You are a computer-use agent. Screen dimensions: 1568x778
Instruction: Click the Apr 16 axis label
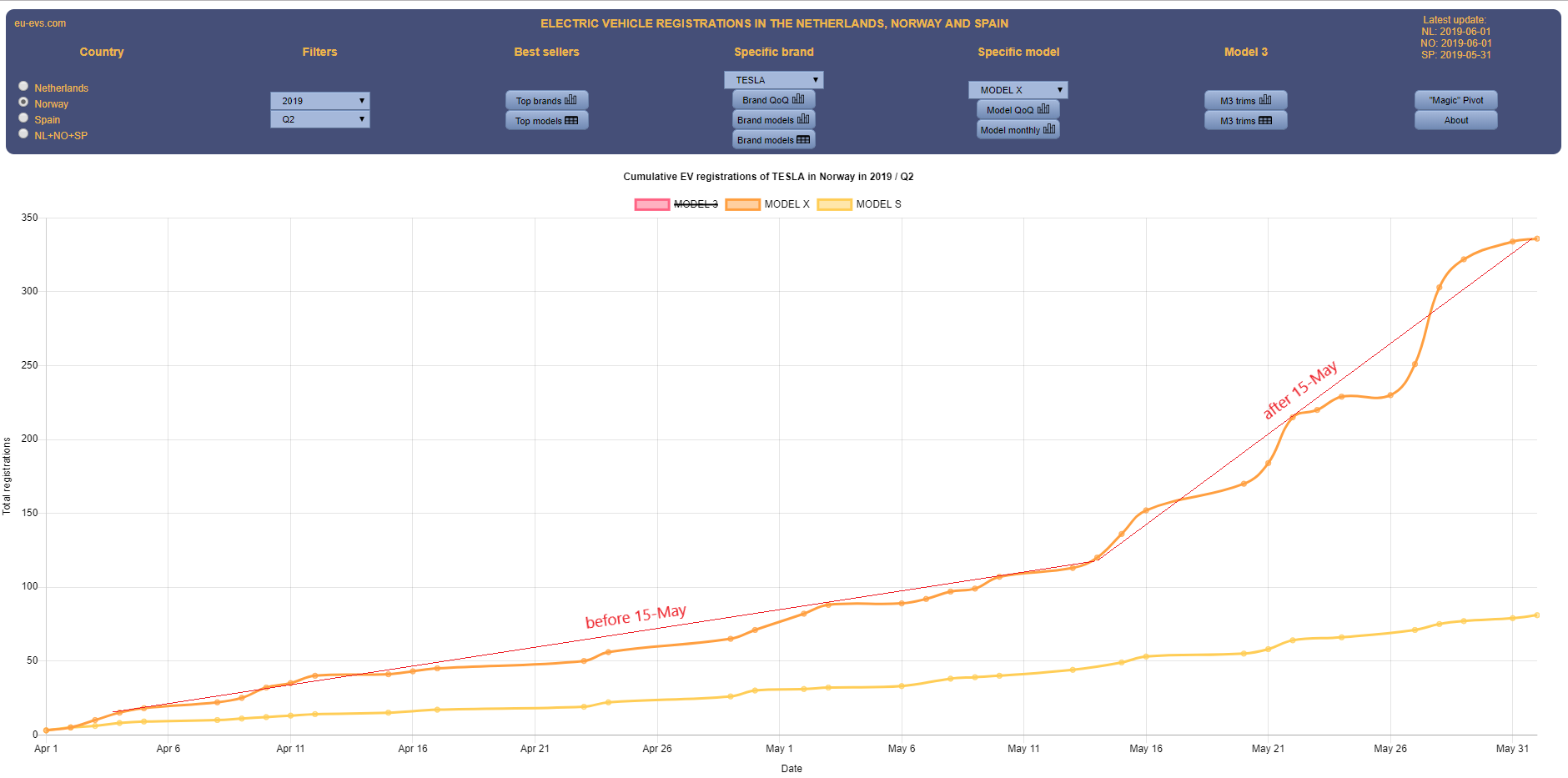point(413,749)
